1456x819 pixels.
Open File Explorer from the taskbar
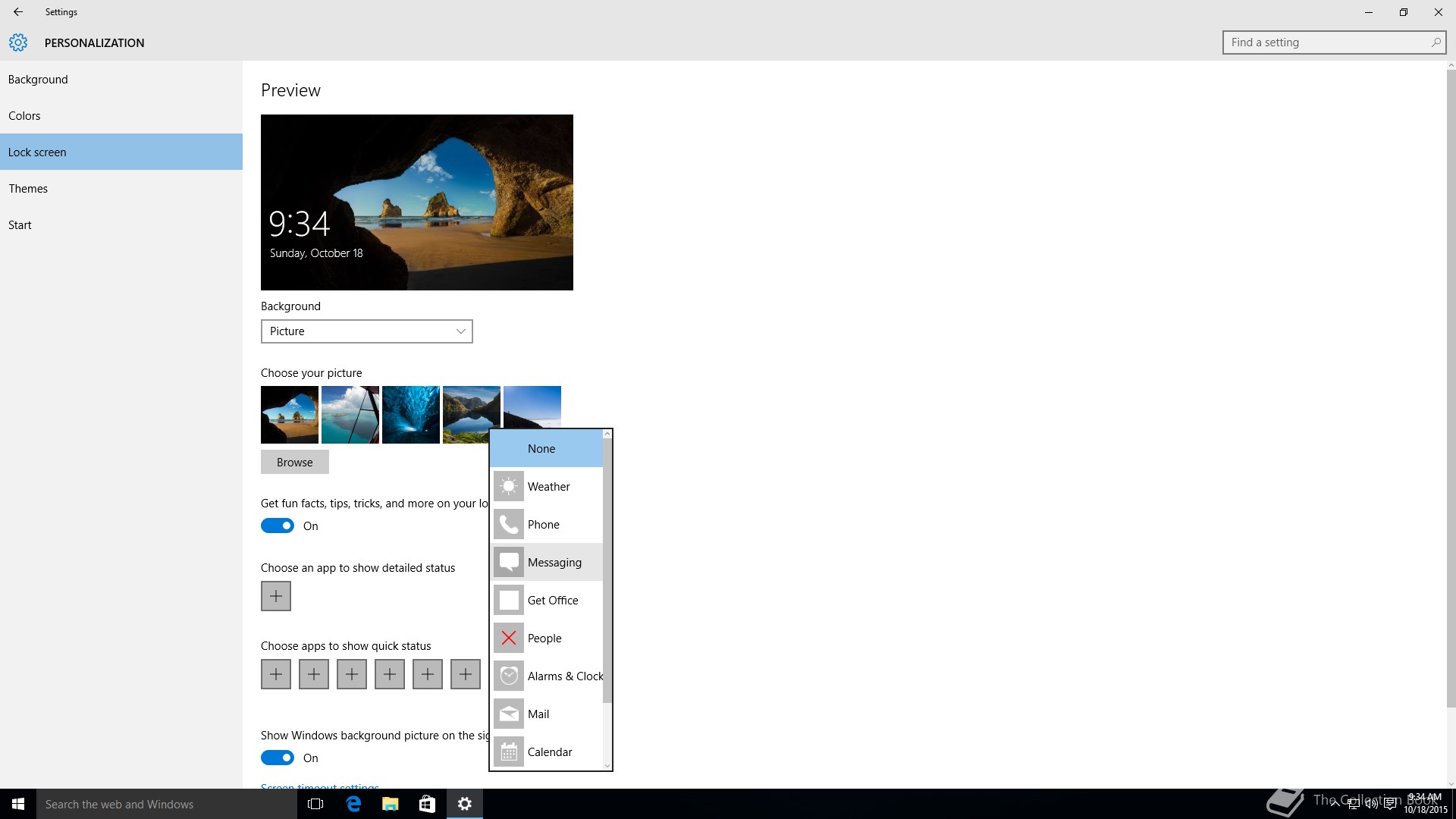tap(391, 804)
